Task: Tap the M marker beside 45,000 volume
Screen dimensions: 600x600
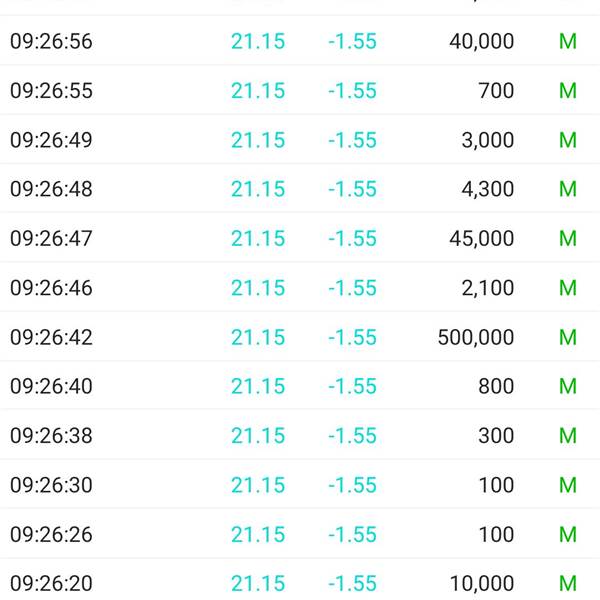Action: point(567,238)
